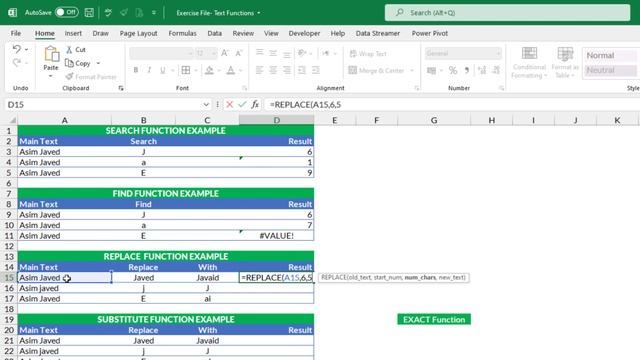The height and width of the screenshot is (360, 640).
Task: Expand Merge & Center dropdown arrow
Action: [411, 71]
